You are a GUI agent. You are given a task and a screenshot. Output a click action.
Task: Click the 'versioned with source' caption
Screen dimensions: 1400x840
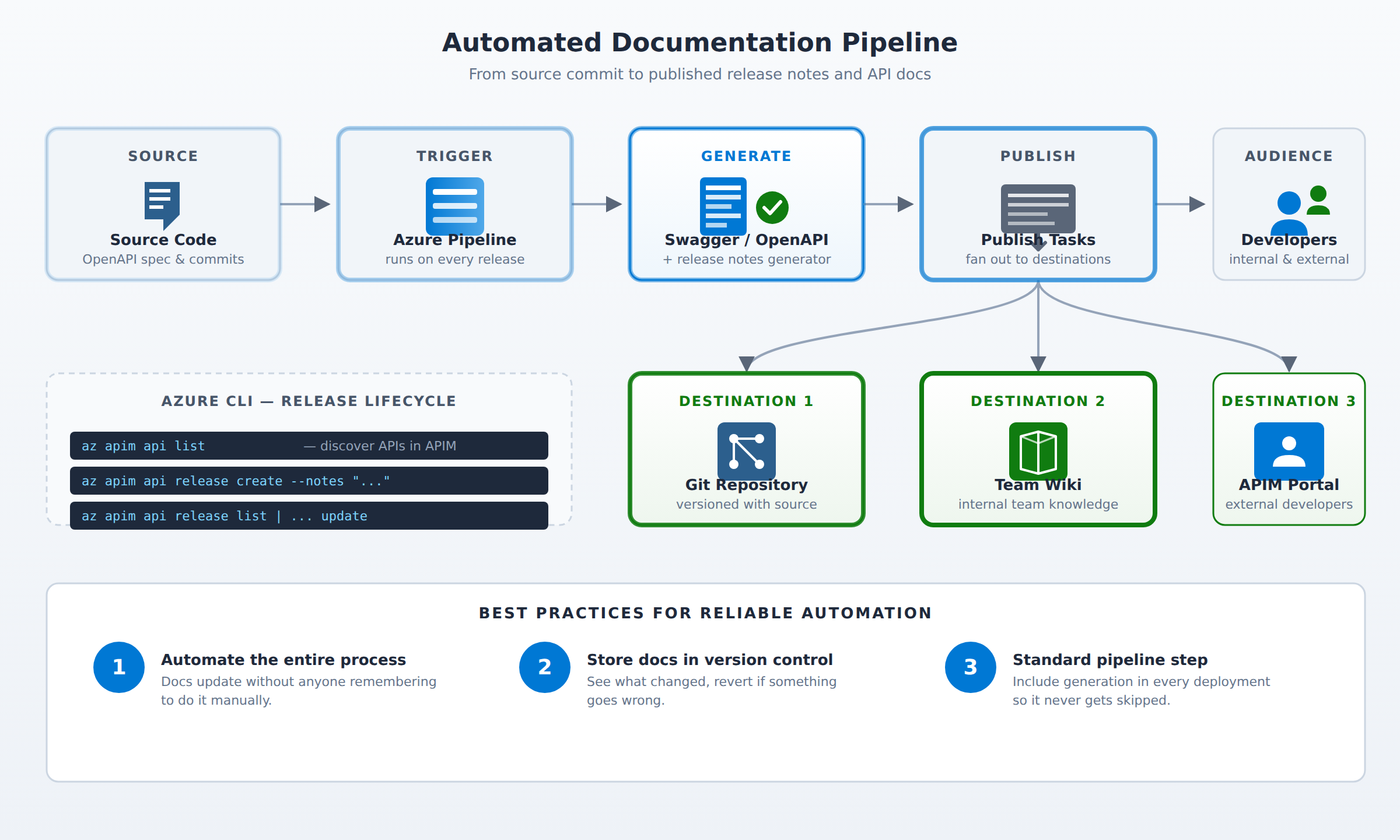pos(747,504)
